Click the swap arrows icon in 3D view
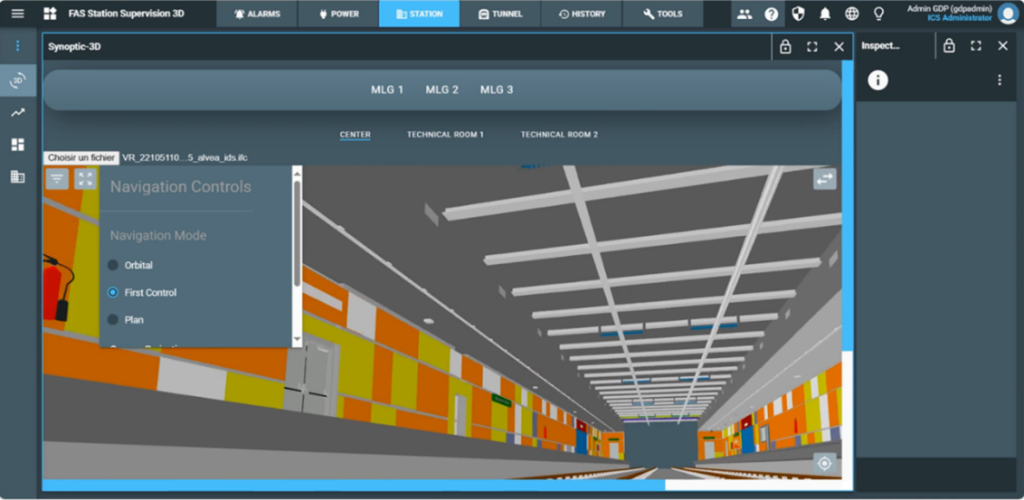Image resolution: width=1024 pixels, height=500 pixels. 824,179
